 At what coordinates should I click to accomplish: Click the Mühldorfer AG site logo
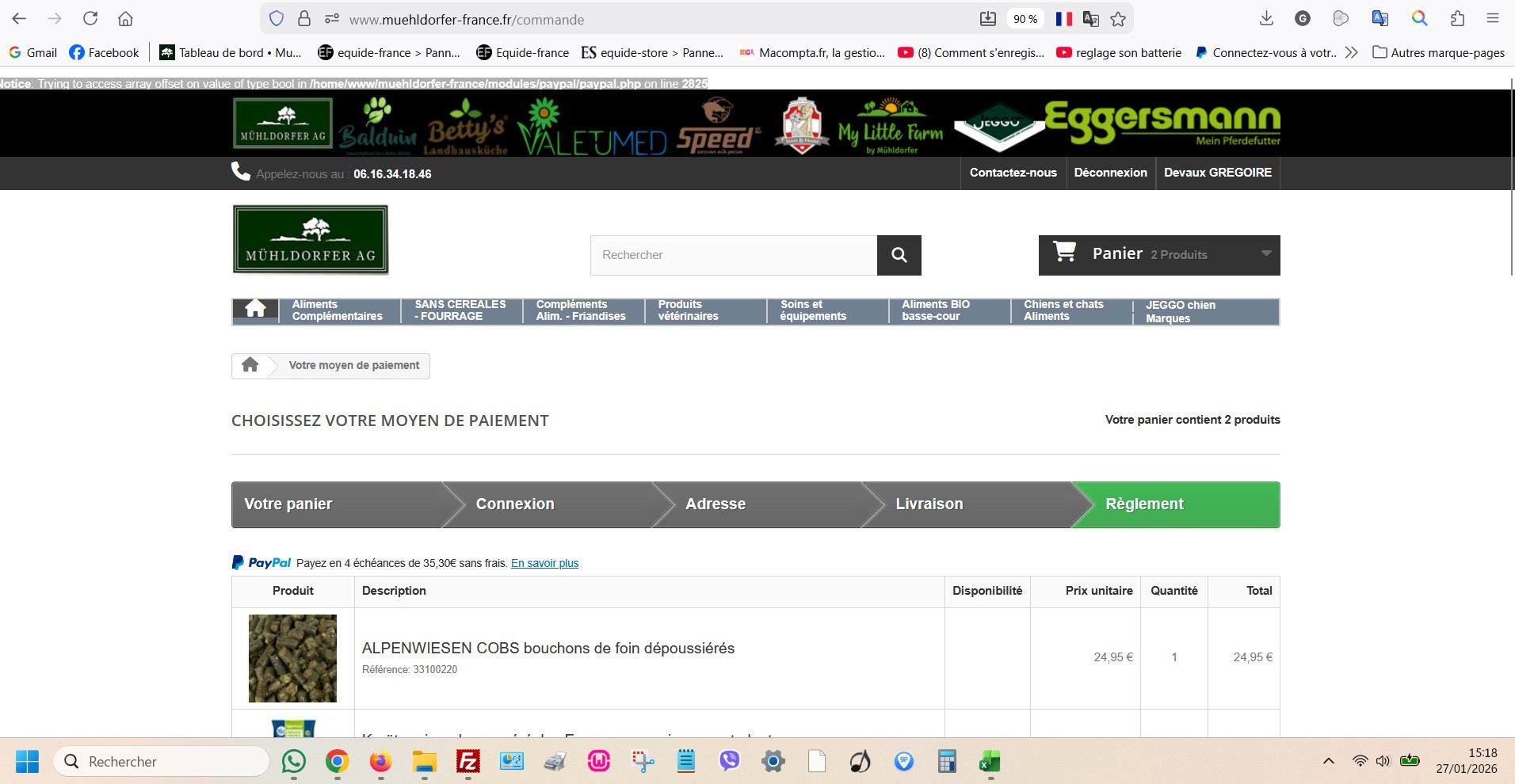310,239
